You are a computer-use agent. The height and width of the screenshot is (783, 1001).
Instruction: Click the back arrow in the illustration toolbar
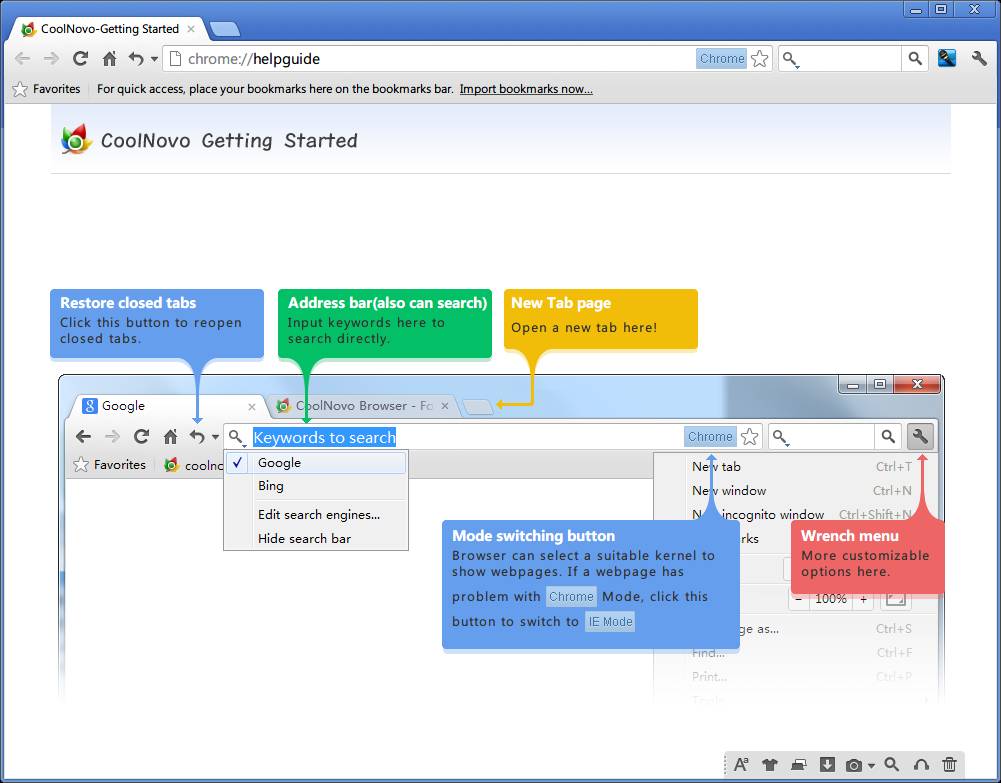(x=83, y=436)
